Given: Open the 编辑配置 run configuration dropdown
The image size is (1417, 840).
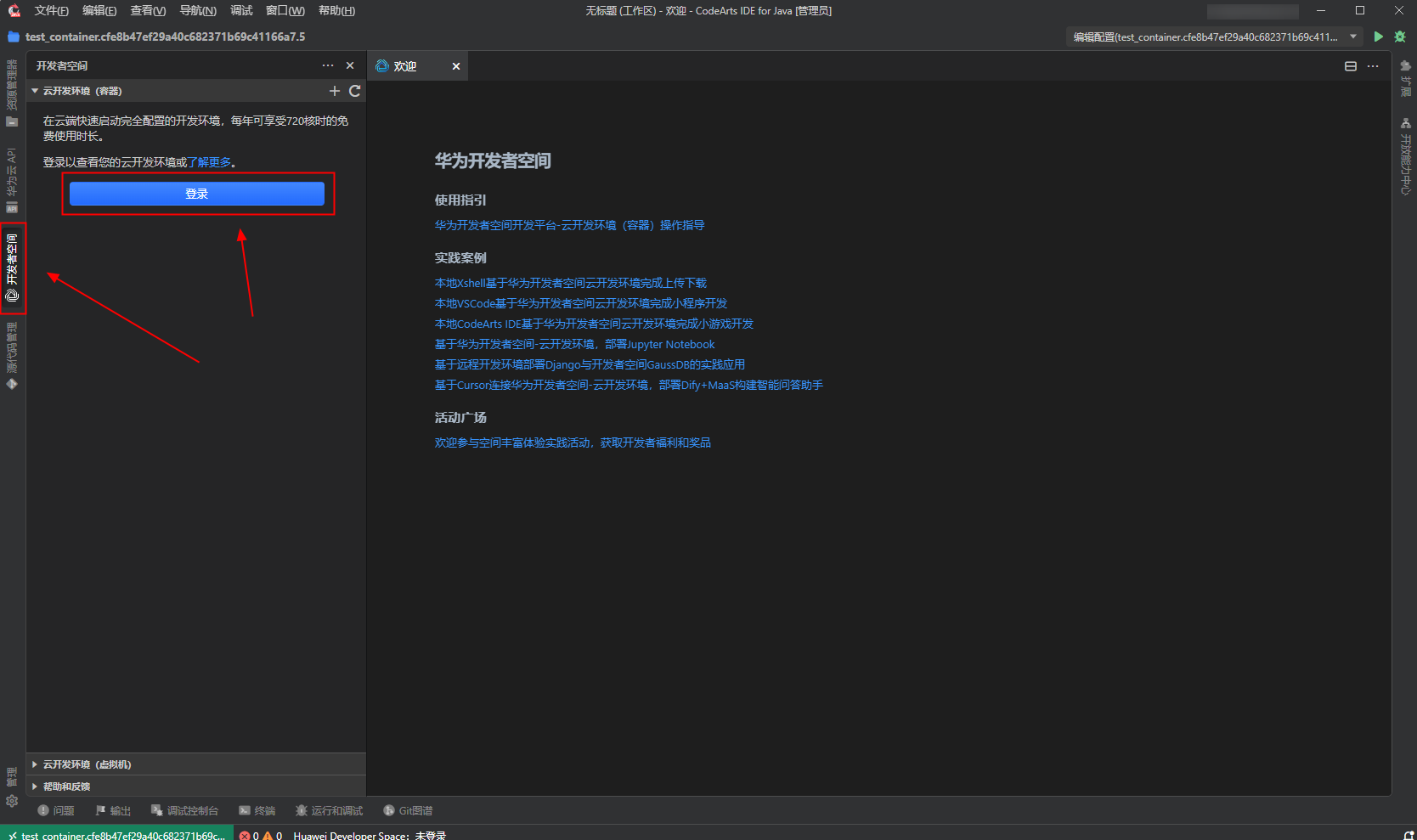Looking at the screenshot, I should 1213,37.
